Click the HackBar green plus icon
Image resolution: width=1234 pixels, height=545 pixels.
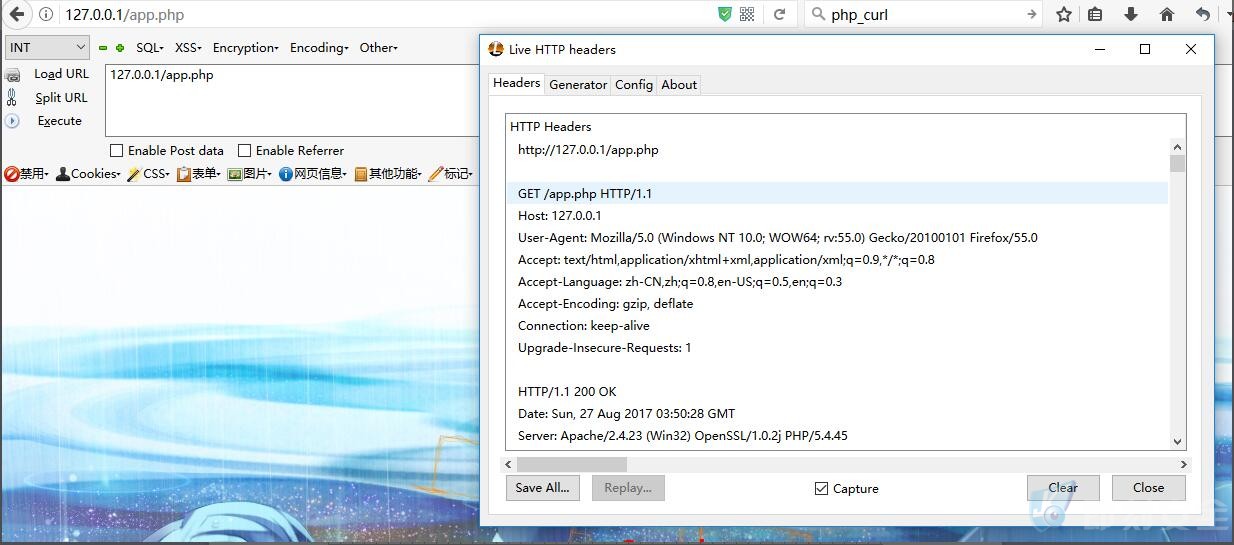[x=120, y=48]
